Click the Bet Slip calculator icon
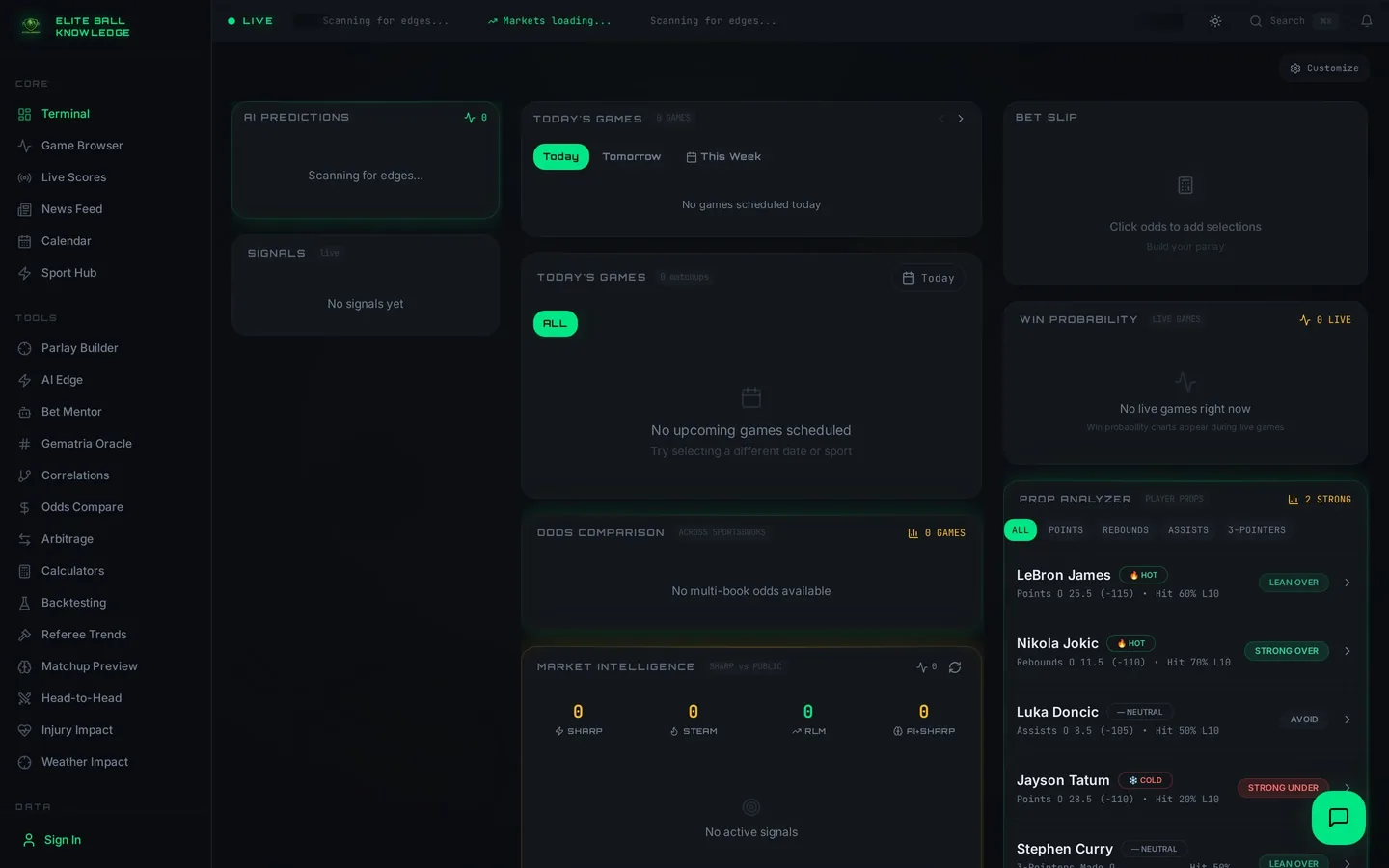 tap(1185, 184)
